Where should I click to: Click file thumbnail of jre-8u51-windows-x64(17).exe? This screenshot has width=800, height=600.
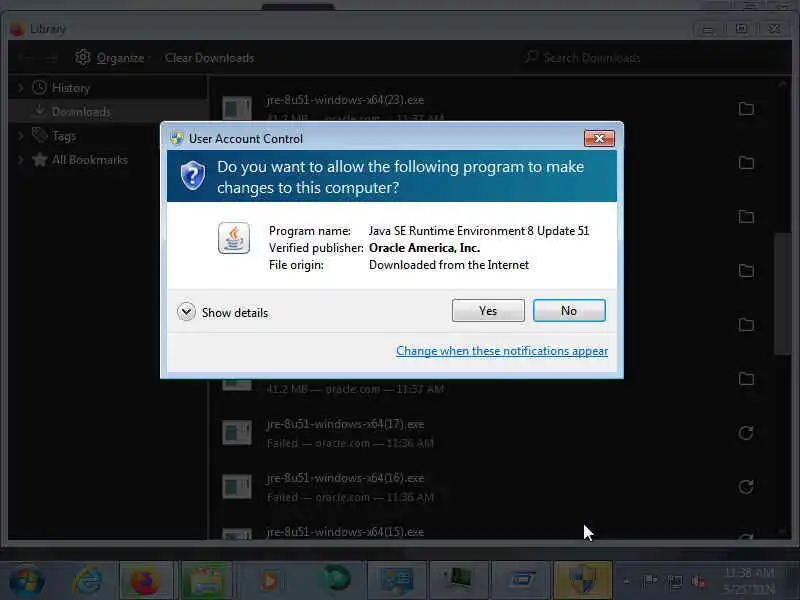click(x=237, y=433)
